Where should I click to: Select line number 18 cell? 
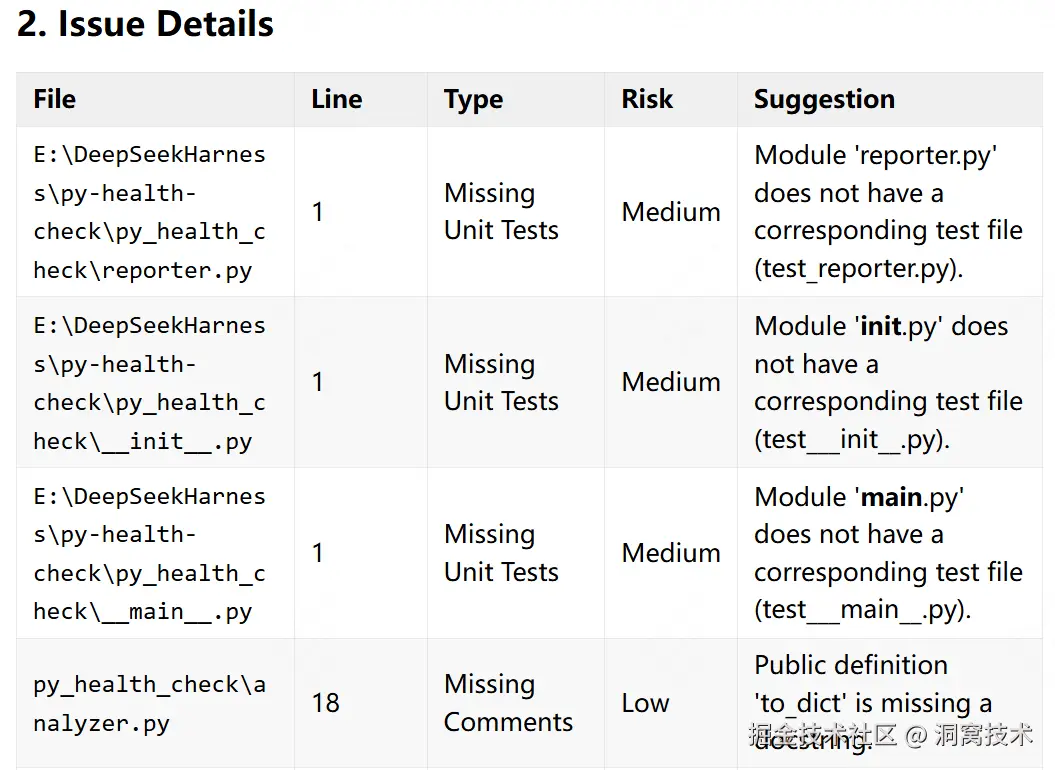[326, 703]
